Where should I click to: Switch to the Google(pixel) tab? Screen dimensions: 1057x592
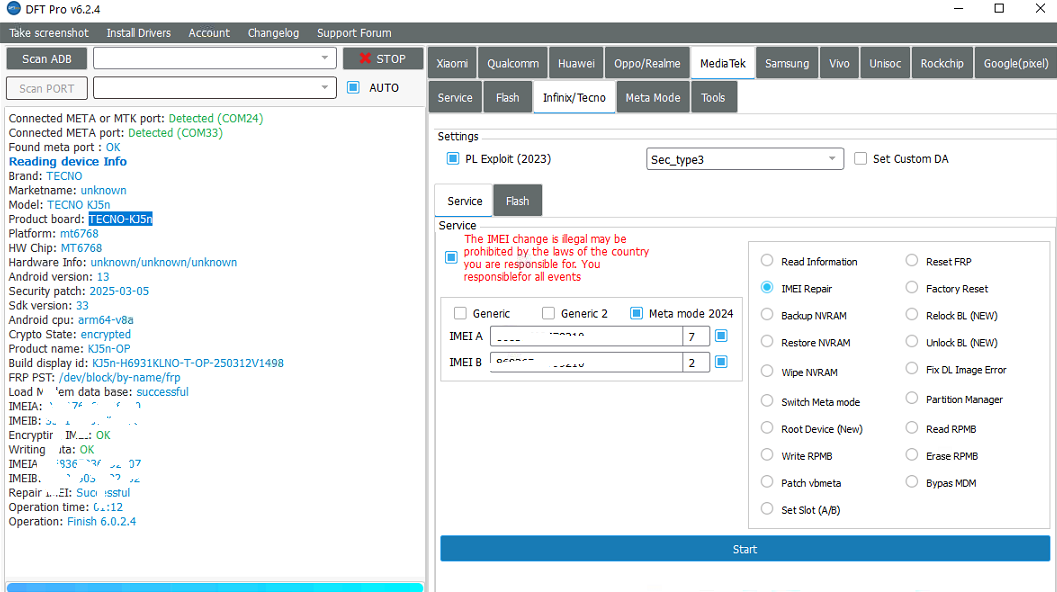[x=1016, y=63]
